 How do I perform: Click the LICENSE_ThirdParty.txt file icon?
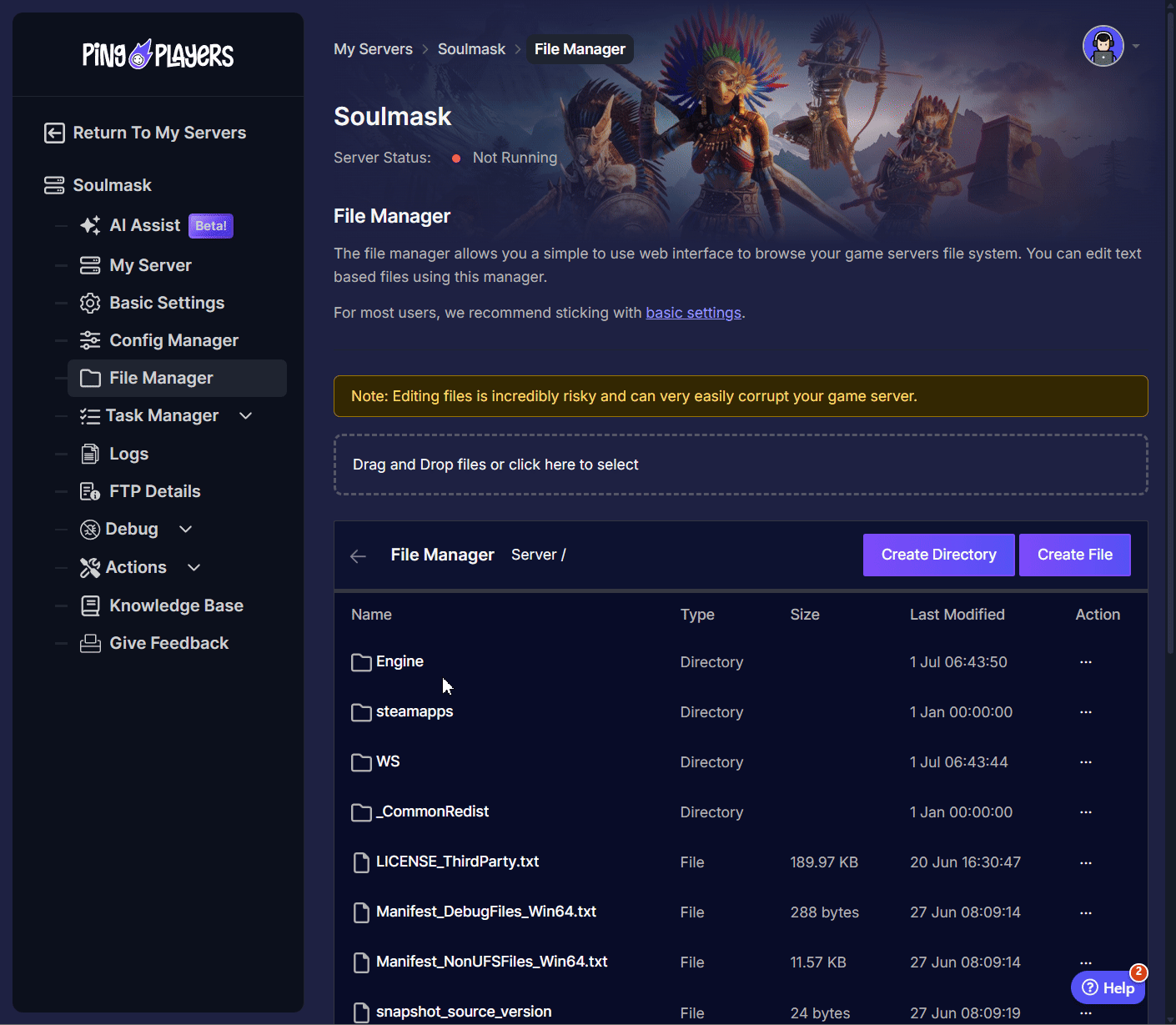click(361, 862)
